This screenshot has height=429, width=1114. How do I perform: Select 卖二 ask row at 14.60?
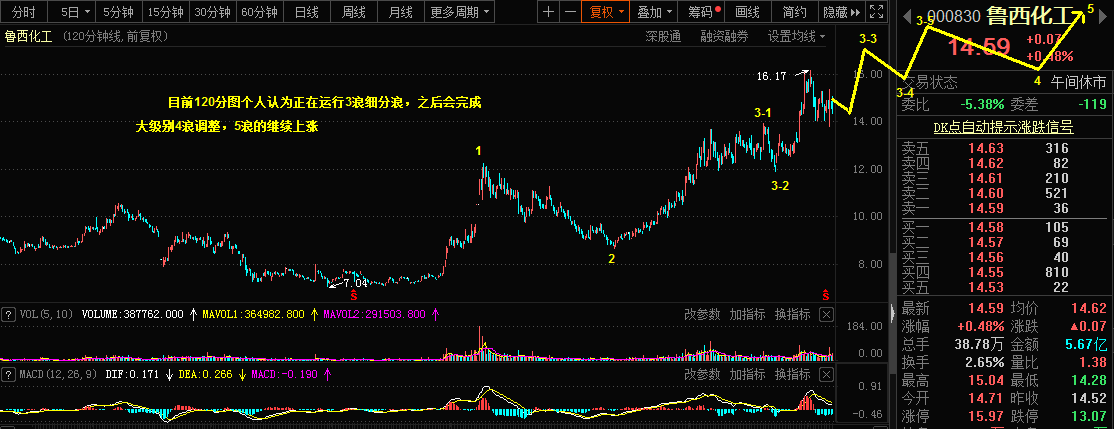click(1003, 193)
